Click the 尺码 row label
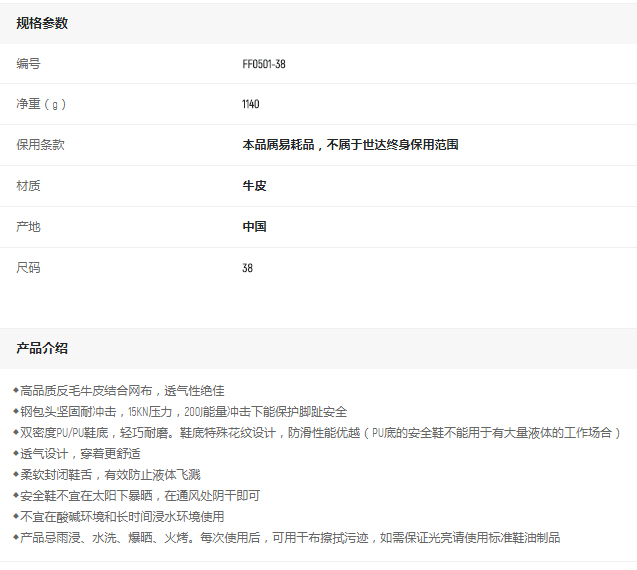This screenshot has width=637, height=570. (28, 268)
